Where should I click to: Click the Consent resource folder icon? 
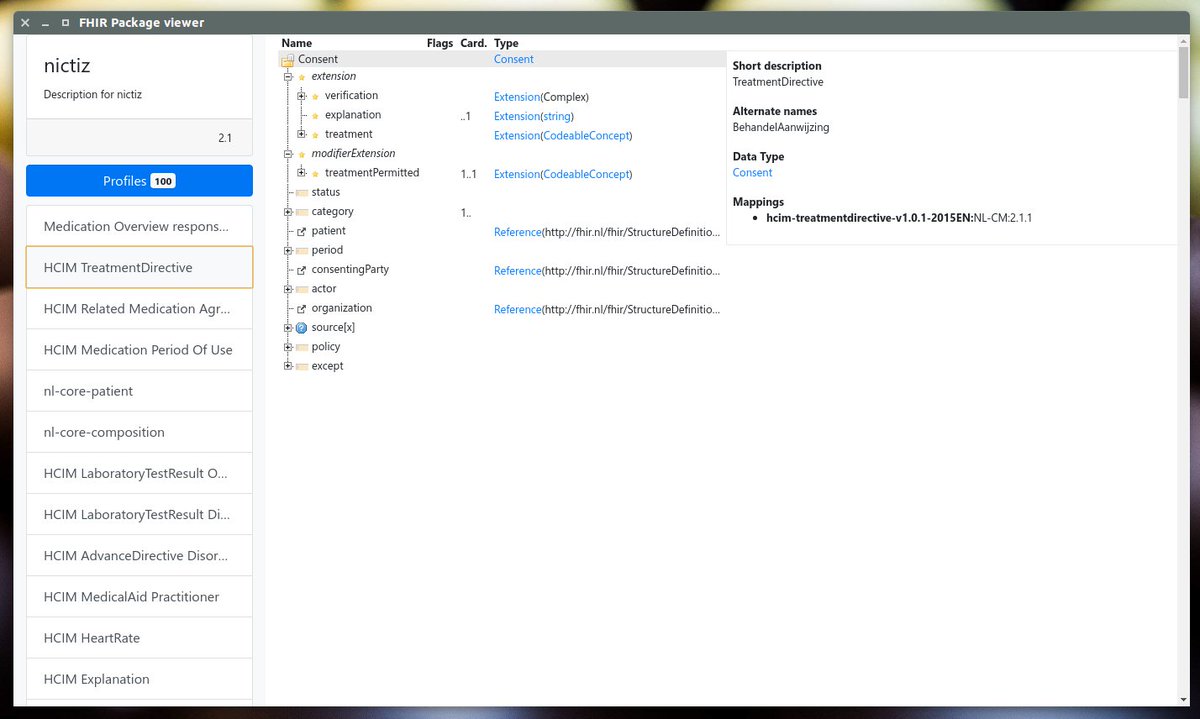[287, 60]
